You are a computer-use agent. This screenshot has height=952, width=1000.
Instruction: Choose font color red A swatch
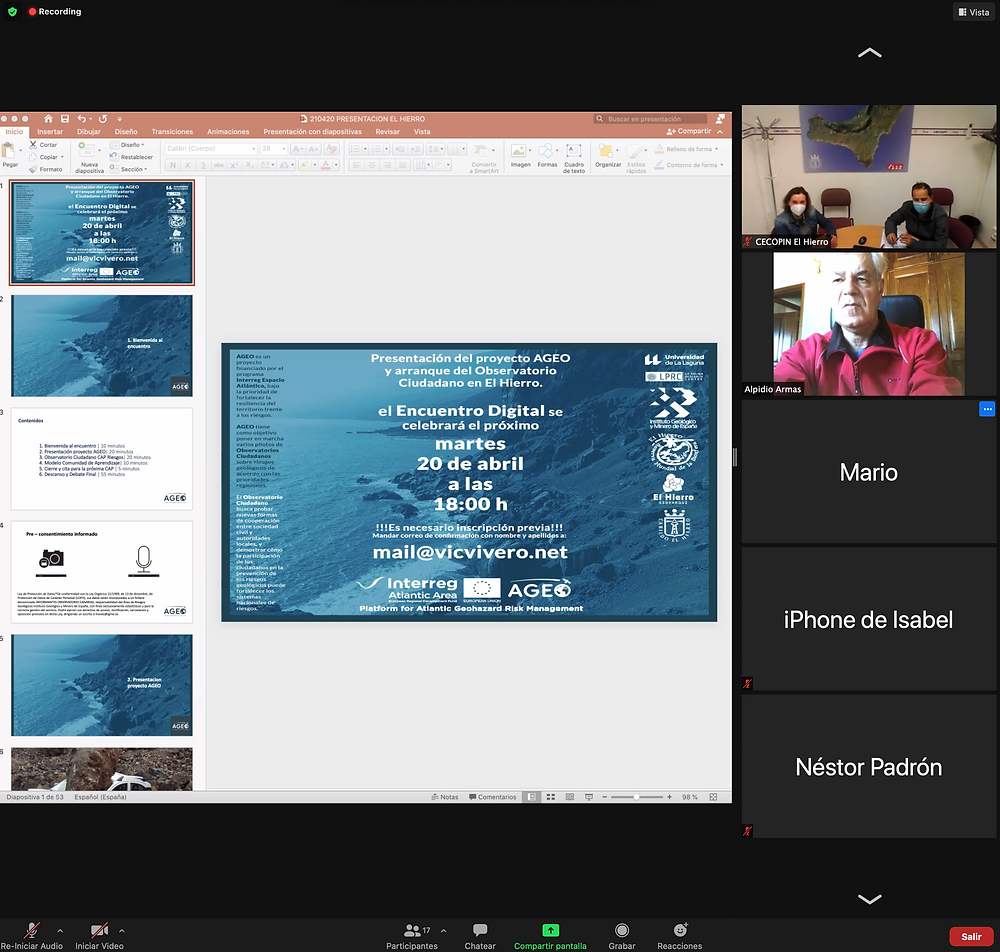pos(325,165)
